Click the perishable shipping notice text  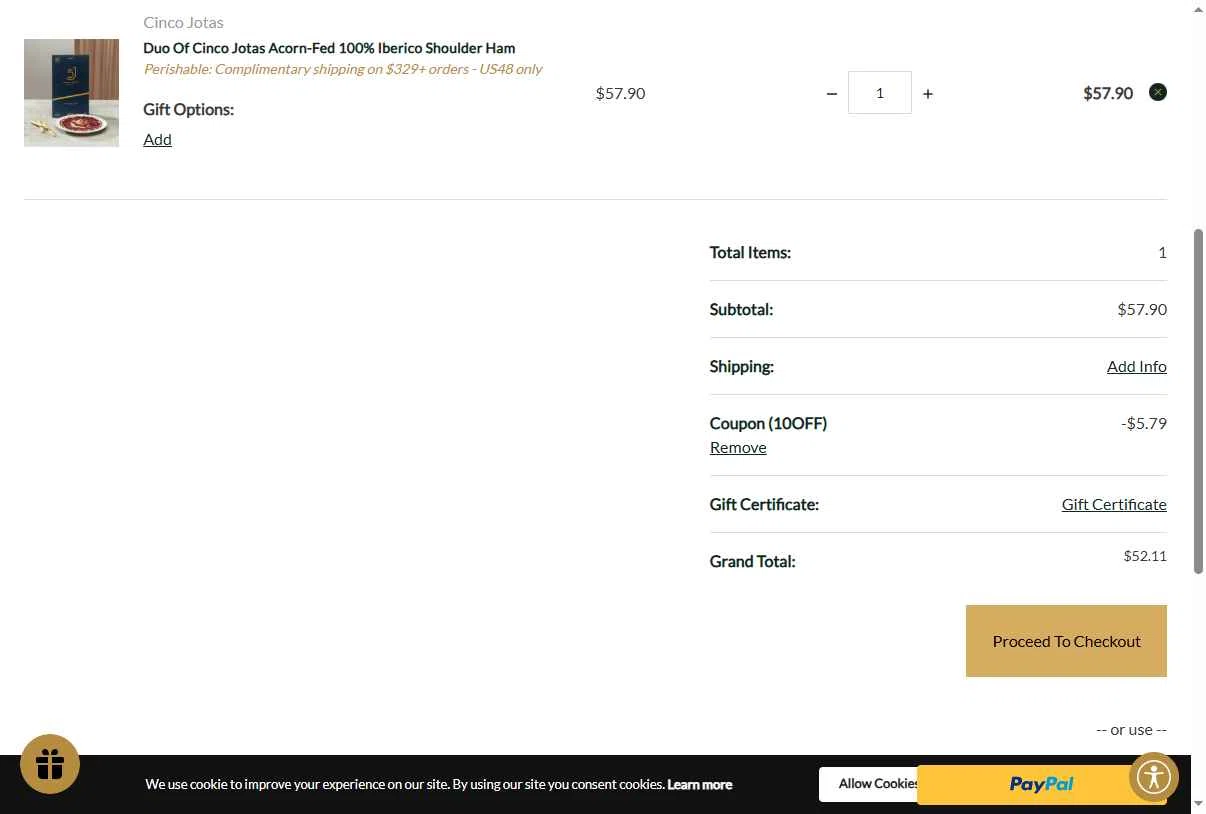click(x=343, y=69)
